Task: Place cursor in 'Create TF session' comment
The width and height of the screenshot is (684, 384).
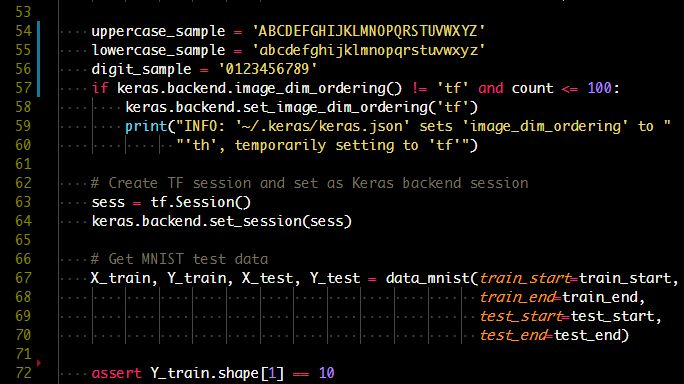Action: click(x=309, y=183)
